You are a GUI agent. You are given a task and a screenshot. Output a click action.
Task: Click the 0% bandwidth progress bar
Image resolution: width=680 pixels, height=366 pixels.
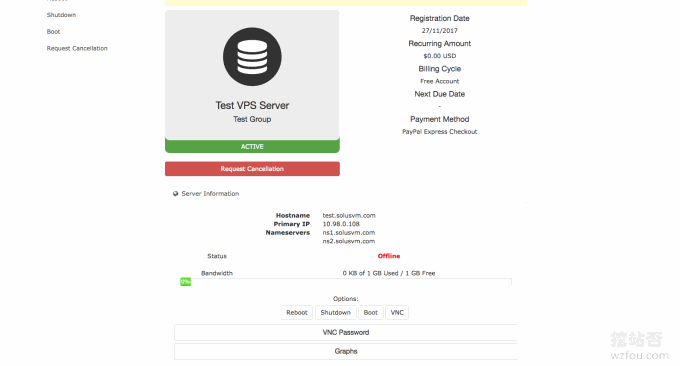click(185, 282)
